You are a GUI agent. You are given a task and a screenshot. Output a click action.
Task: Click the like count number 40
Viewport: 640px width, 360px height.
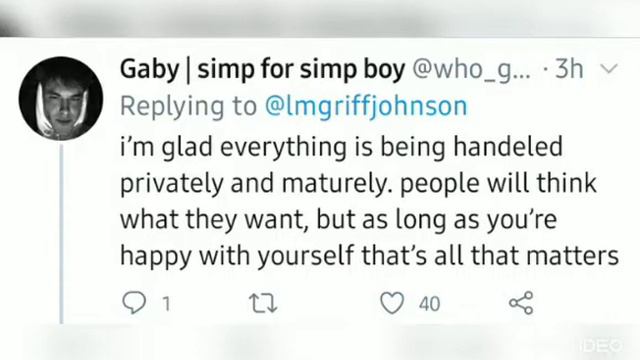click(x=429, y=304)
